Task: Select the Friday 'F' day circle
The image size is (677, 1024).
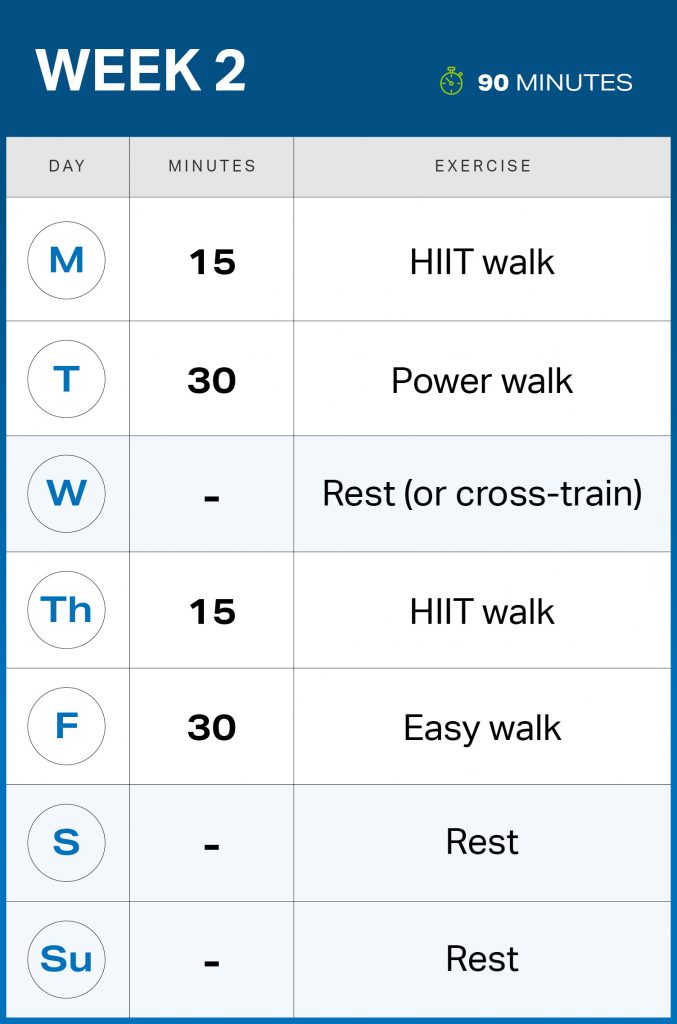Action: tap(66, 726)
